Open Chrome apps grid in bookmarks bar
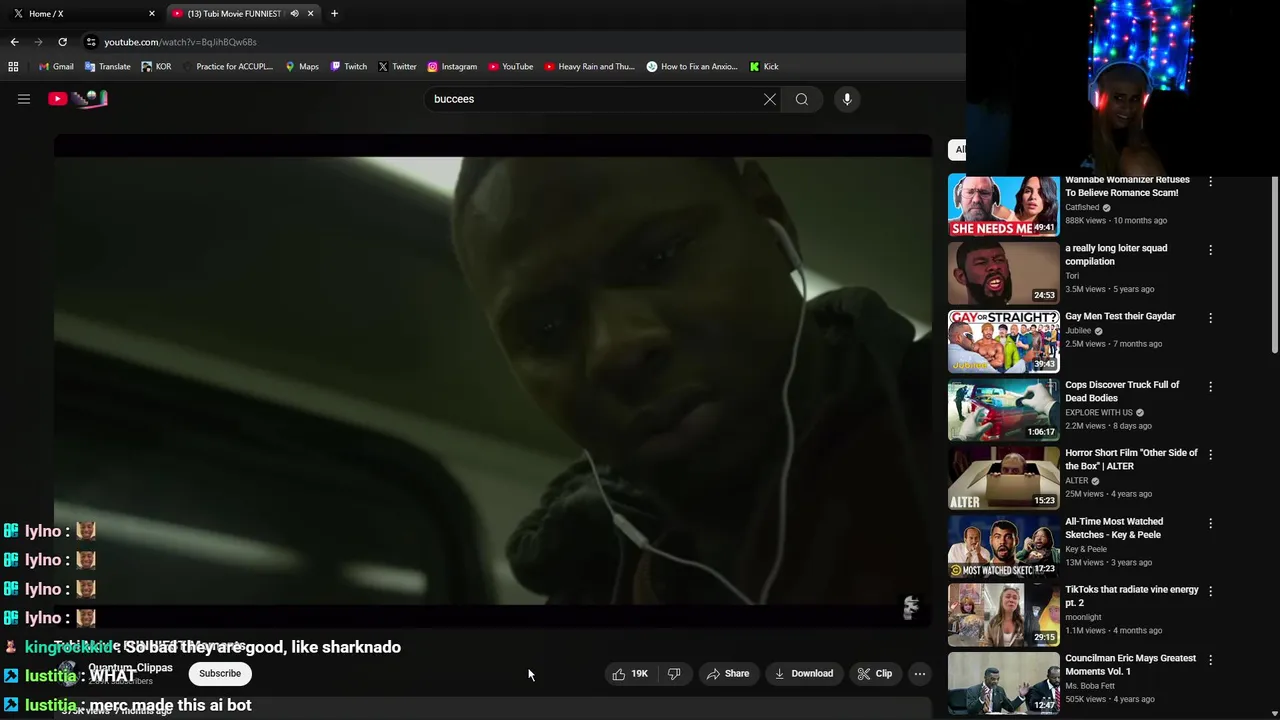 pos(13,67)
